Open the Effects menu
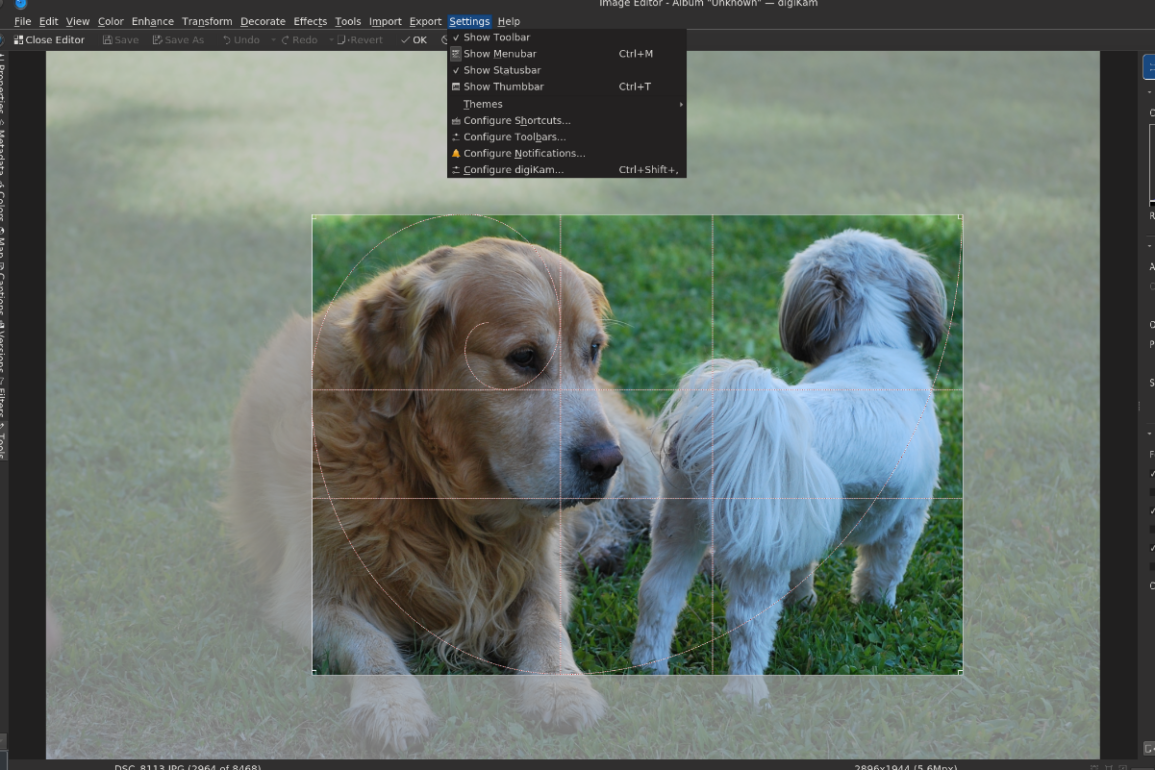 coord(310,21)
